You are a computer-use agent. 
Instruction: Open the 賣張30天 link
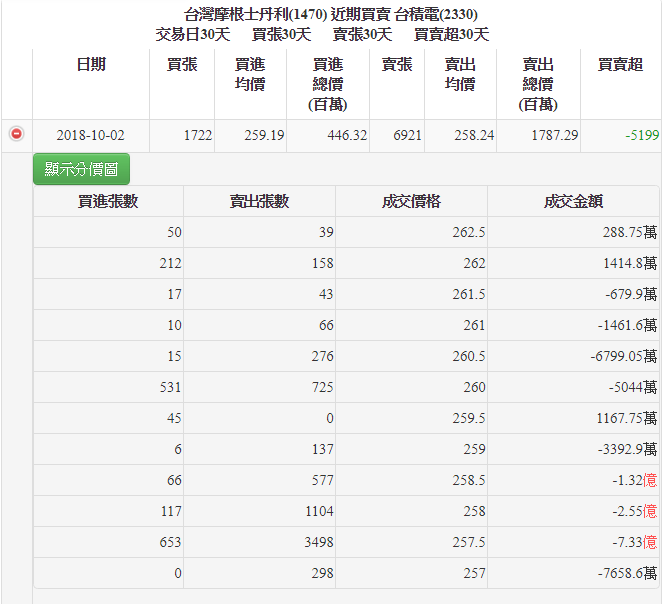click(x=362, y=35)
